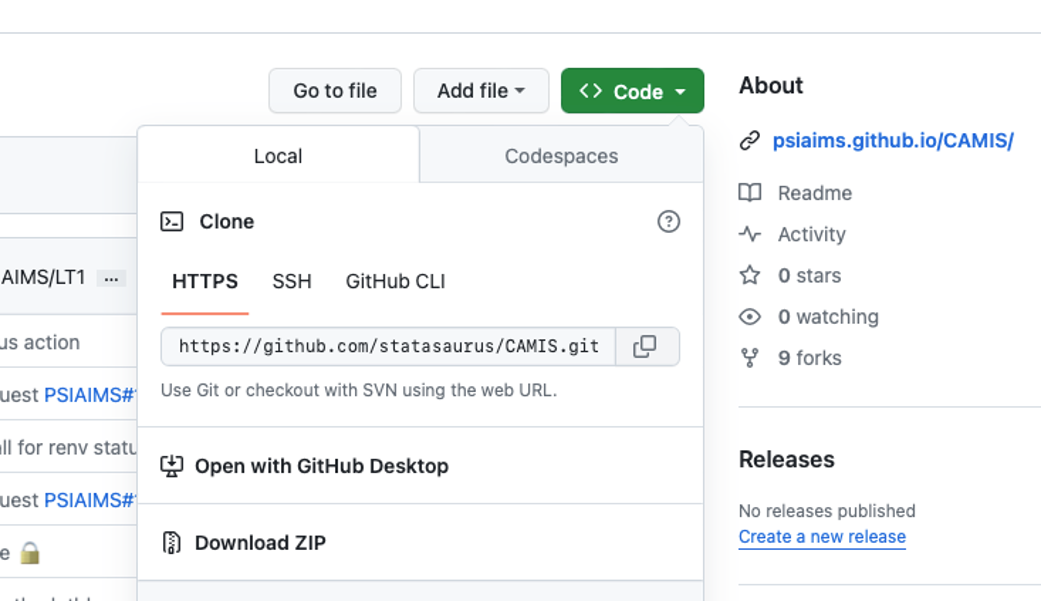Click the HTTPS clone URL text field
Screen dimensions: 1042x602
click(388, 347)
